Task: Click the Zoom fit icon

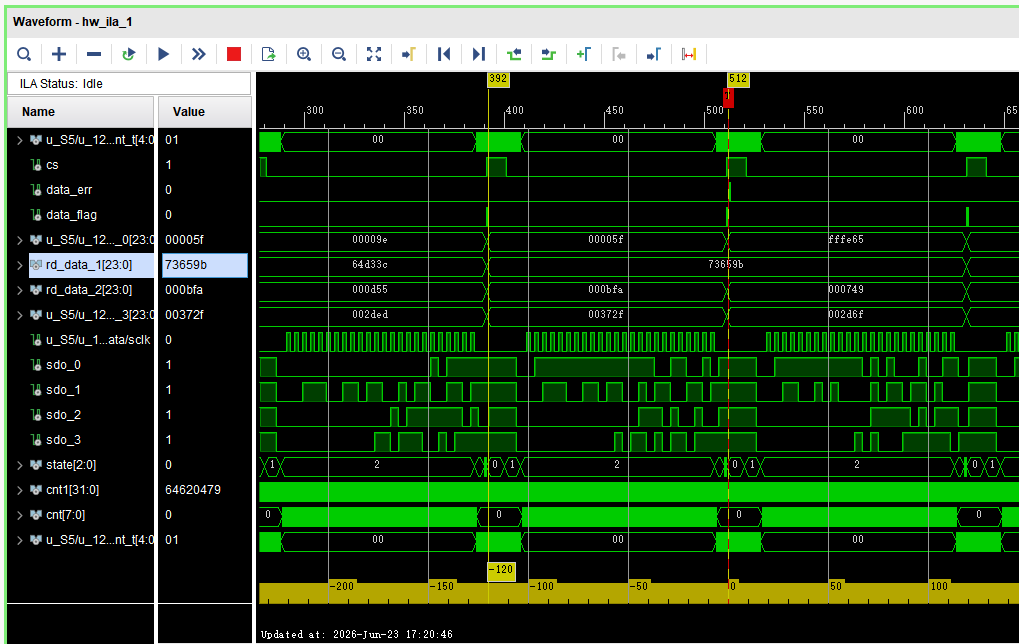Action: 374,54
